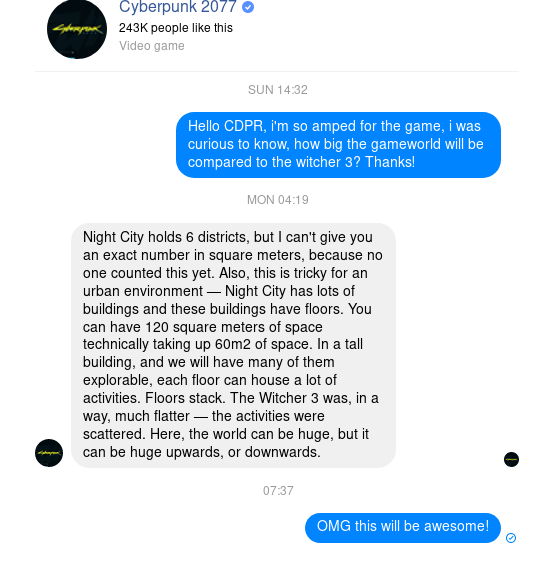The image size is (543, 584).
Task: Click the 'urban environment — Night City has lots' line
Action: click(219, 291)
